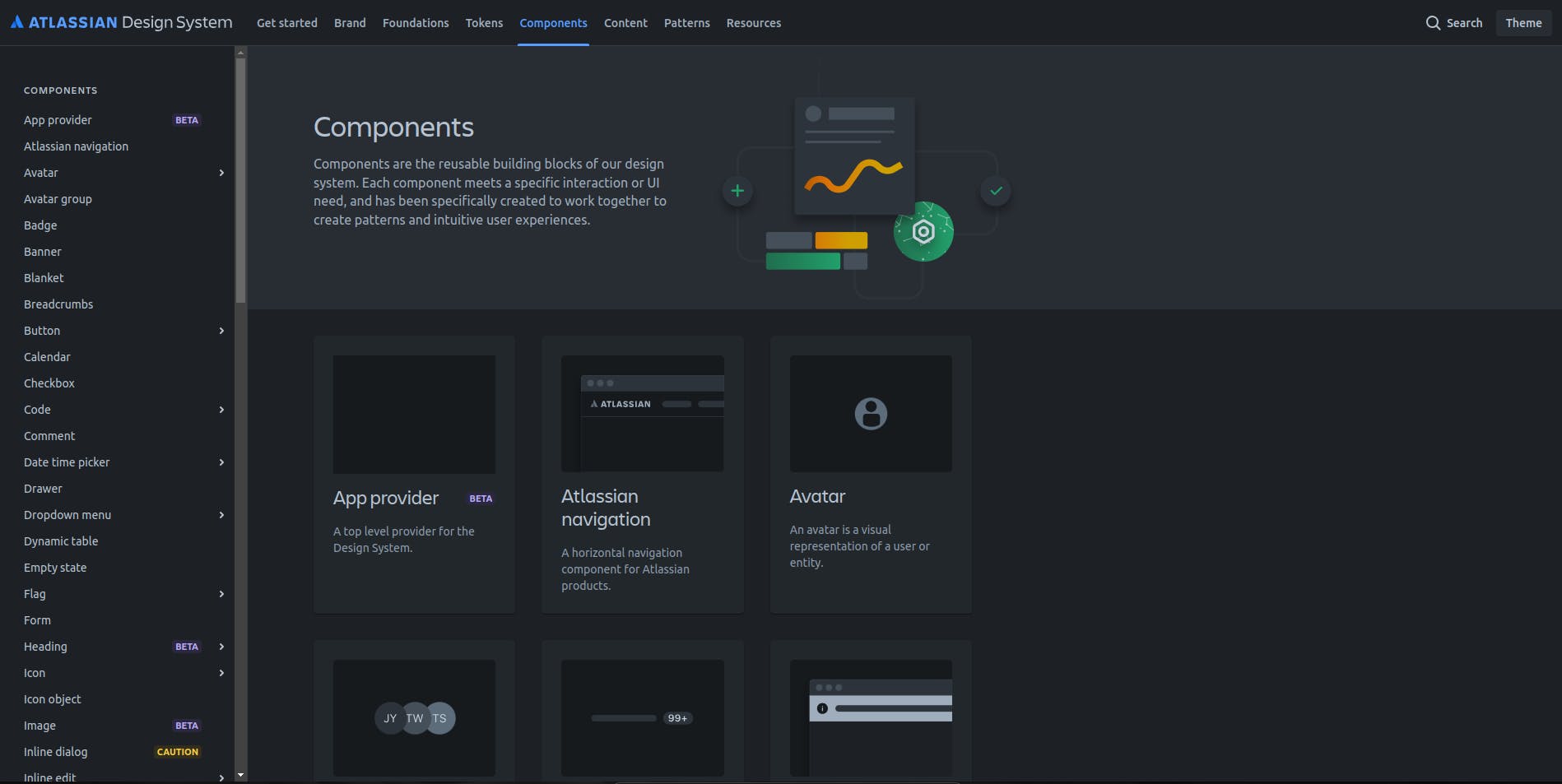
Task: Click the BETA badge next to Image
Action: pyautogui.click(x=187, y=726)
